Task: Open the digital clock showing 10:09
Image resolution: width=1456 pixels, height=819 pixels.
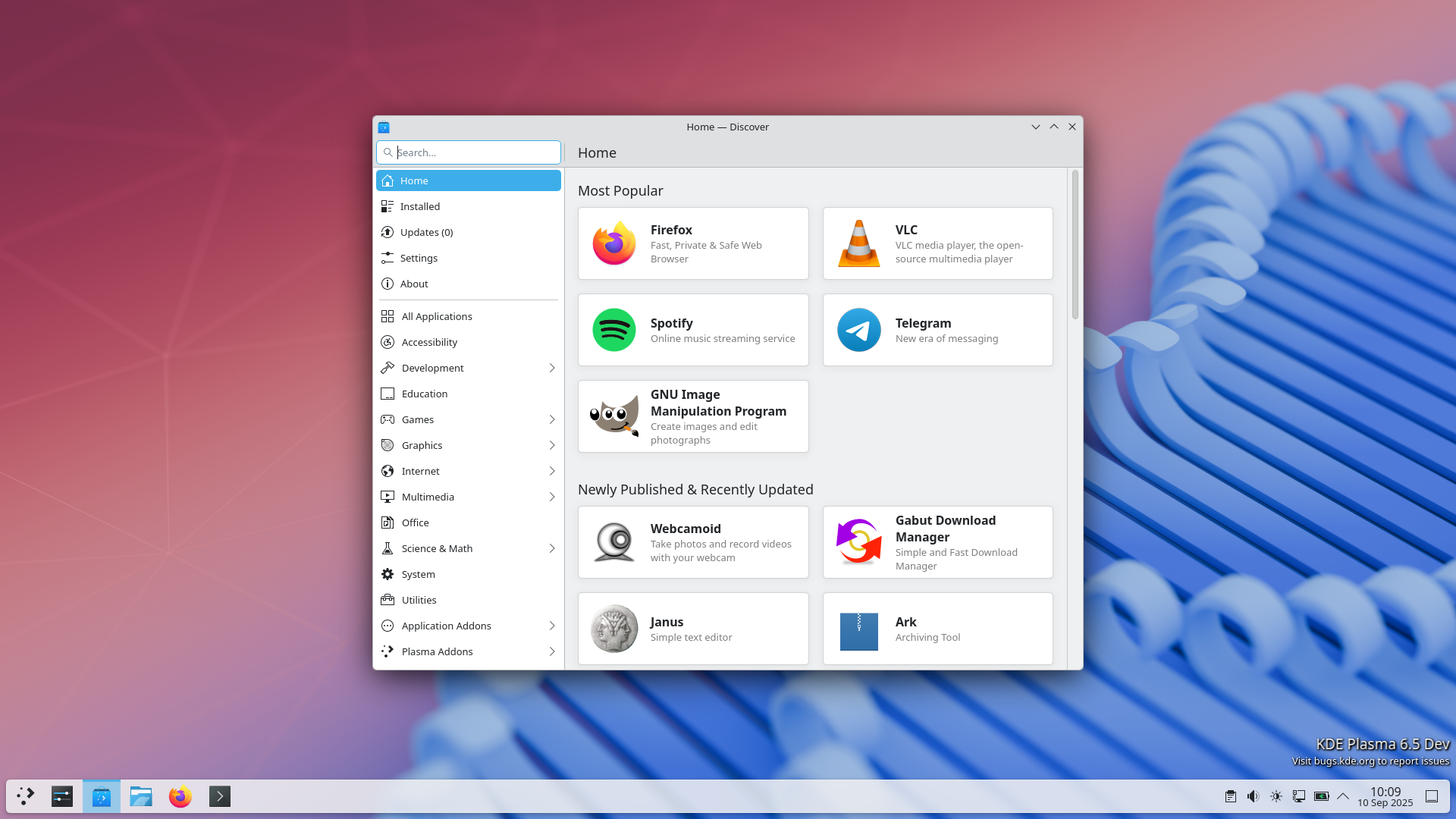Action: point(1385,796)
